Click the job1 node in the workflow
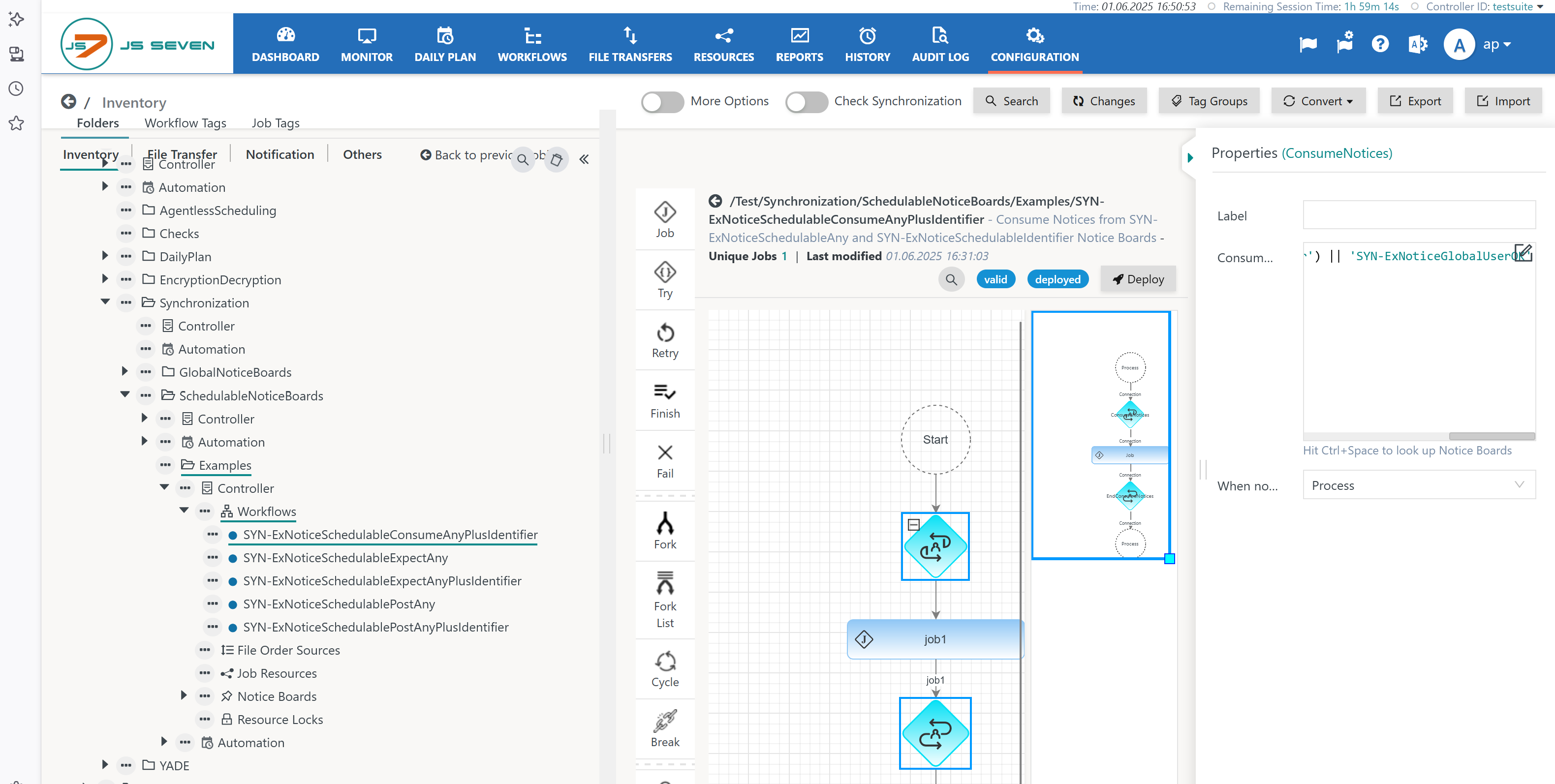The image size is (1555, 784). coord(935,639)
